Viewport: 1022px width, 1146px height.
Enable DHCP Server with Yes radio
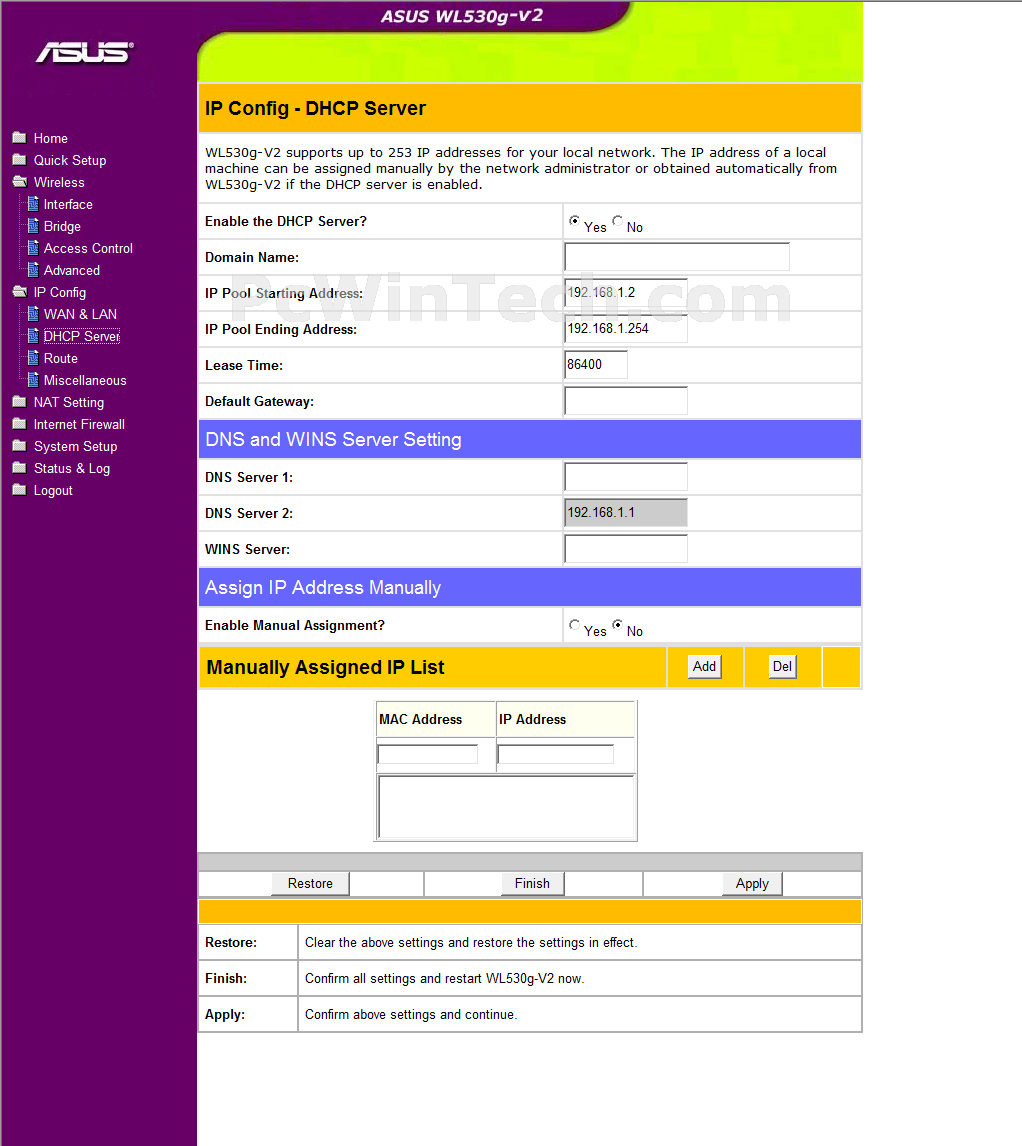[575, 221]
